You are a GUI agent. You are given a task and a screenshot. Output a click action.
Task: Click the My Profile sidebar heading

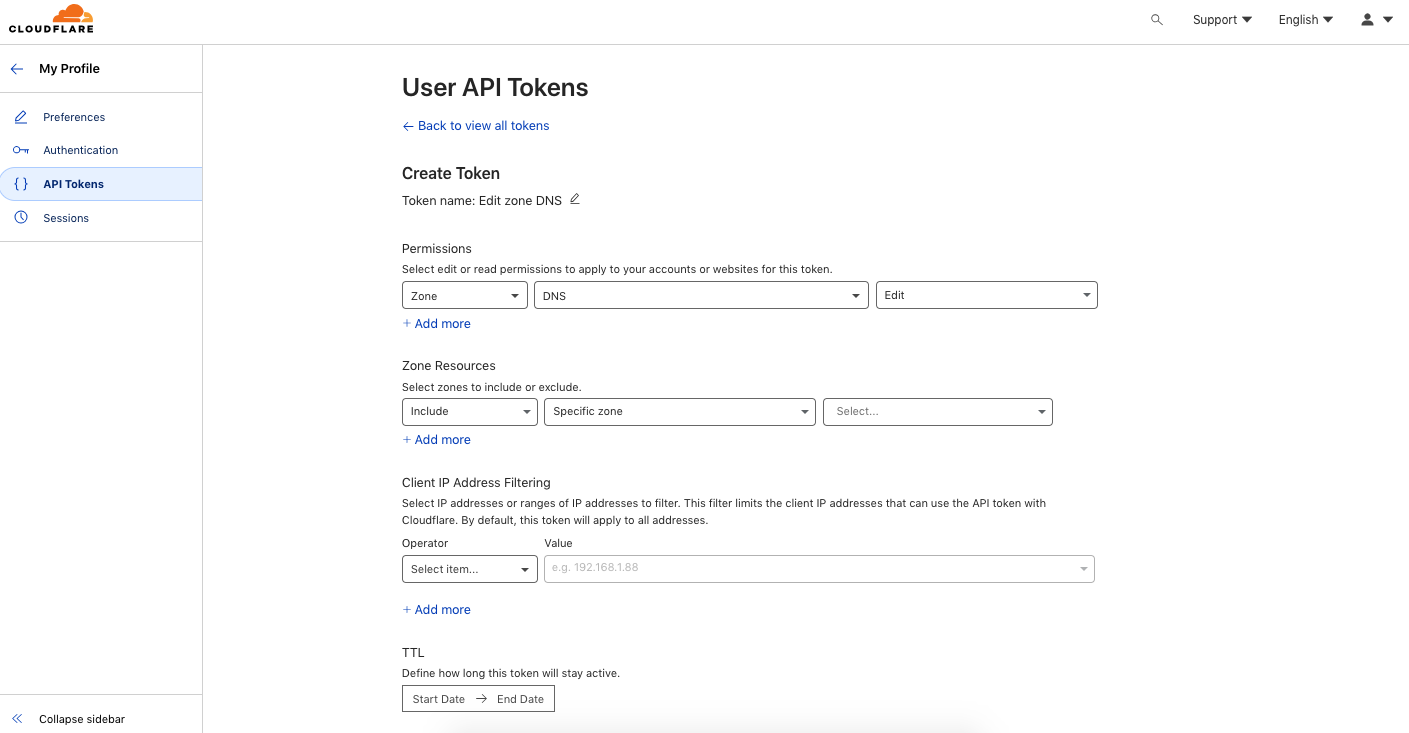69,69
